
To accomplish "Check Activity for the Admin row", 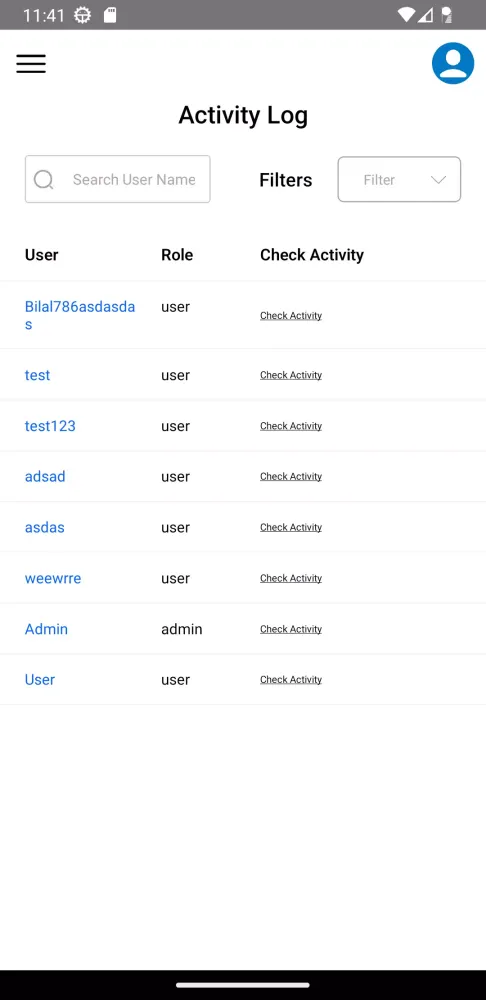I will click(x=291, y=629).
